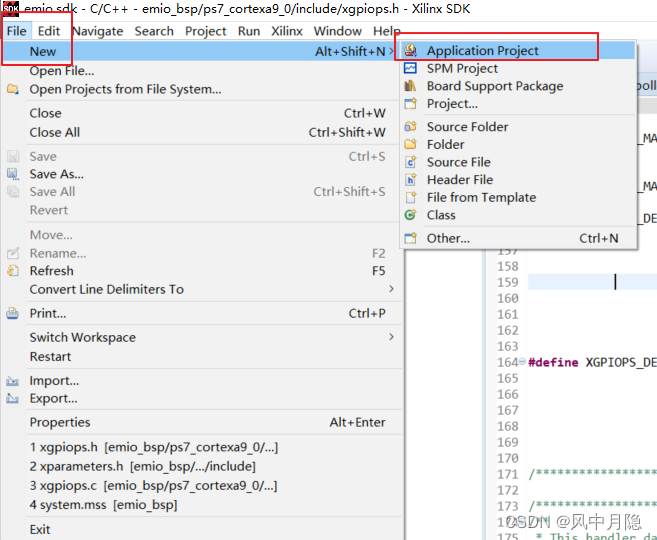Choose SPM Project from the submenu
The height and width of the screenshot is (540, 657).
point(518,68)
